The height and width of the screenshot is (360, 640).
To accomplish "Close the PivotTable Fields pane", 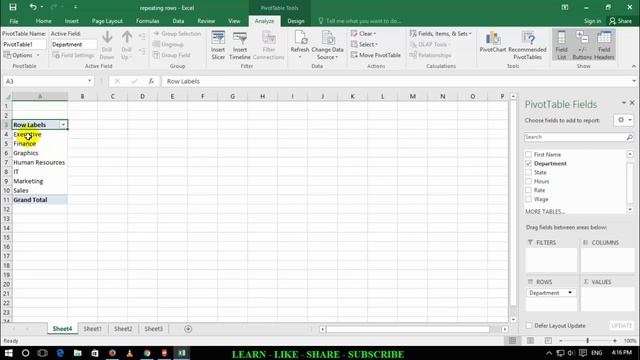I will (632, 103).
